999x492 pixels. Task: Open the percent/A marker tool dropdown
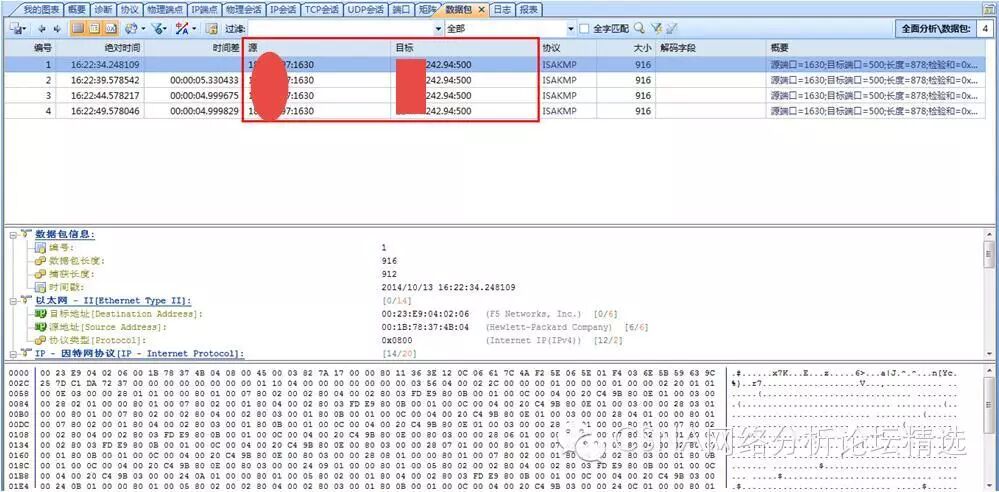click(x=185, y=29)
